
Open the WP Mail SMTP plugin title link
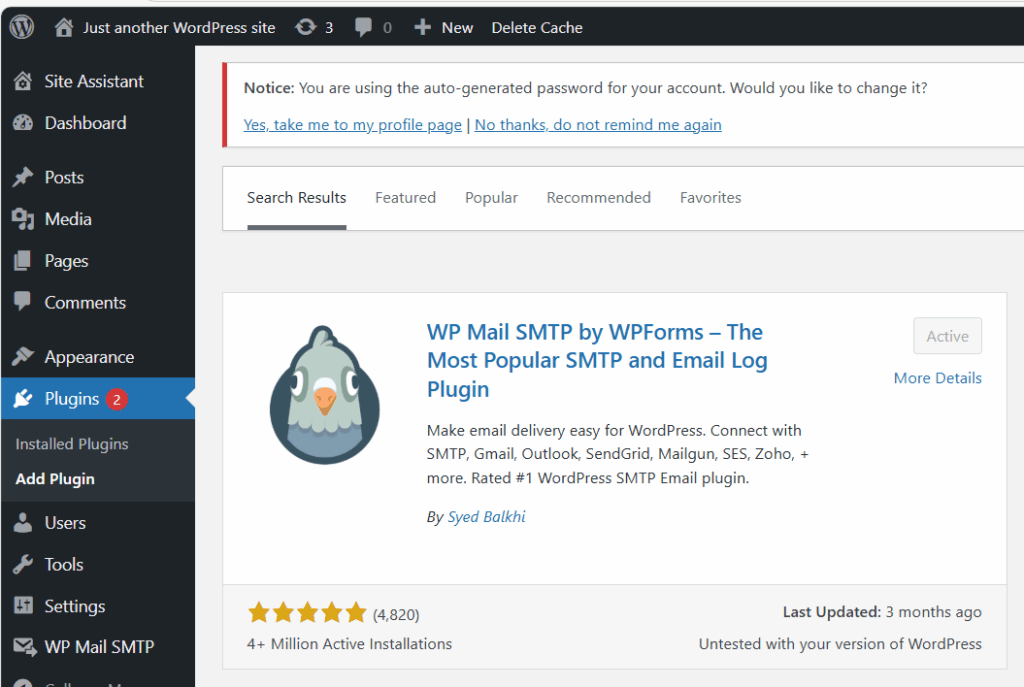(597, 360)
